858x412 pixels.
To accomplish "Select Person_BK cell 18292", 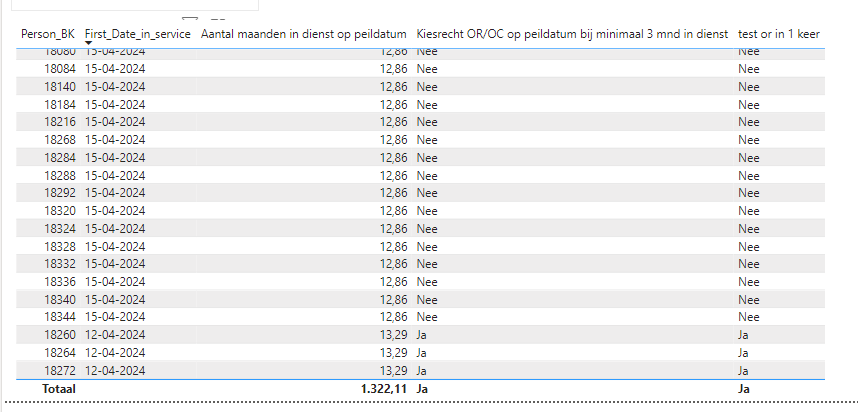I will (60, 193).
